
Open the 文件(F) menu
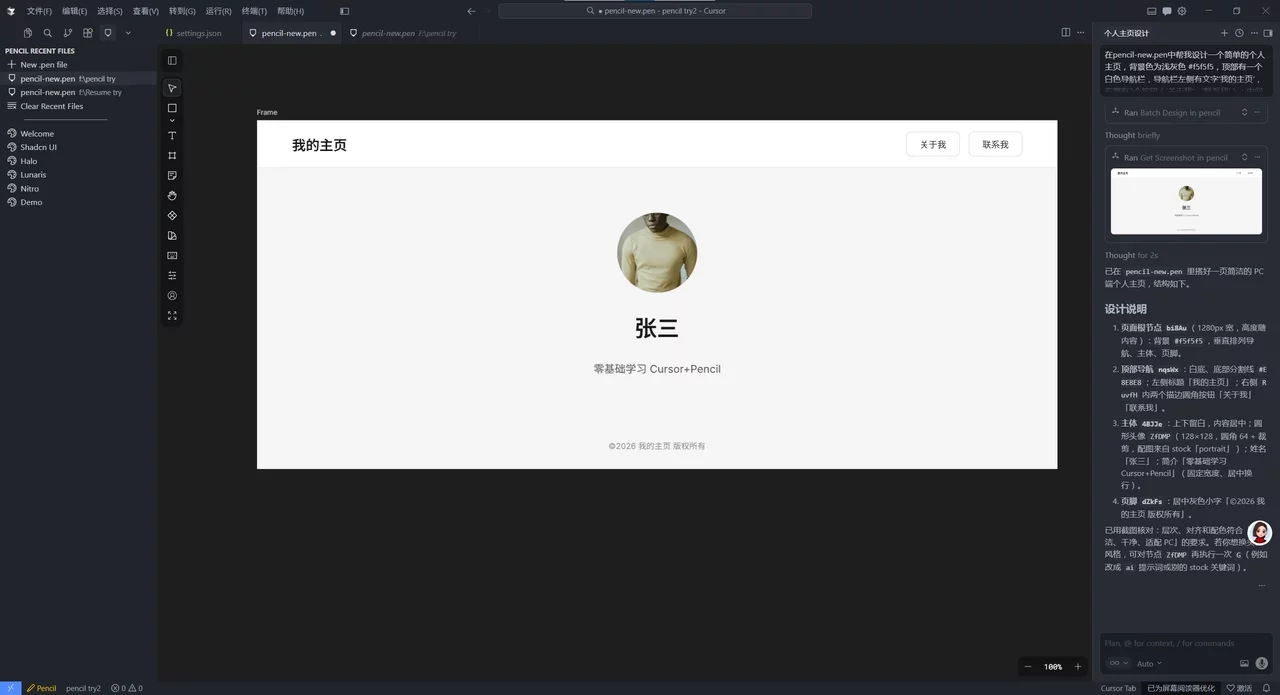click(x=37, y=11)
